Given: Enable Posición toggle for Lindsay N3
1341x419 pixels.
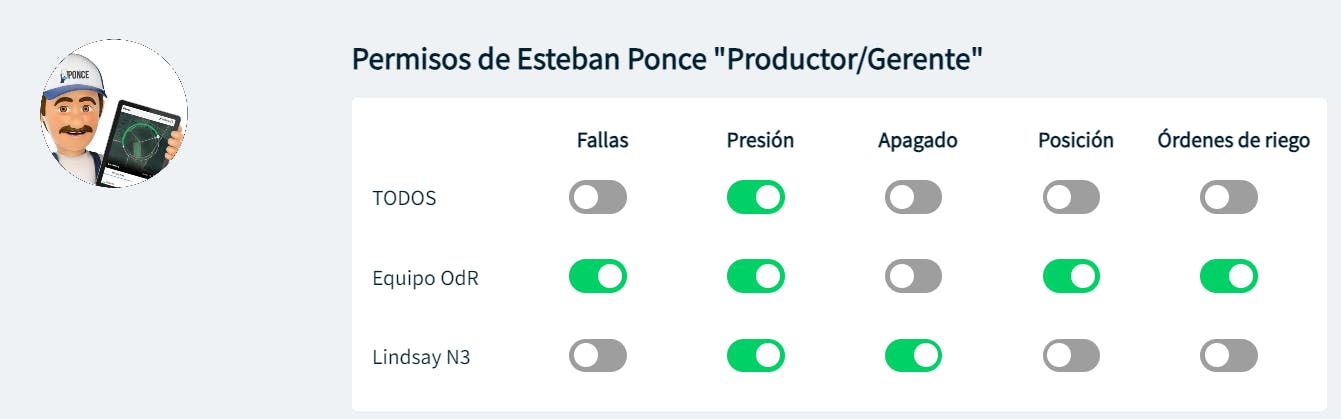Looking at the screenshot, I should 1071,355.
